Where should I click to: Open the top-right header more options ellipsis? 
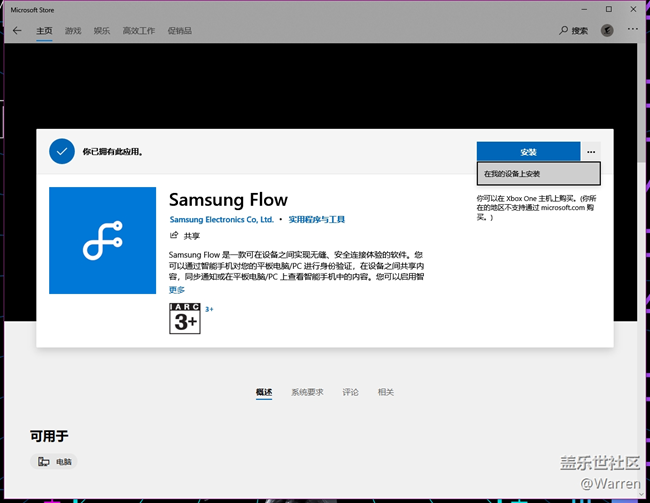click(x=632, y=31)
